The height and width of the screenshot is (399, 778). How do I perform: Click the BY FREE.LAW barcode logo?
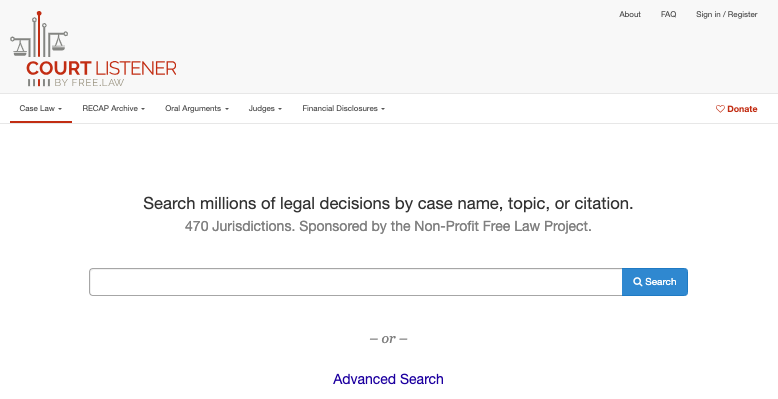click(x=76, y=82)
